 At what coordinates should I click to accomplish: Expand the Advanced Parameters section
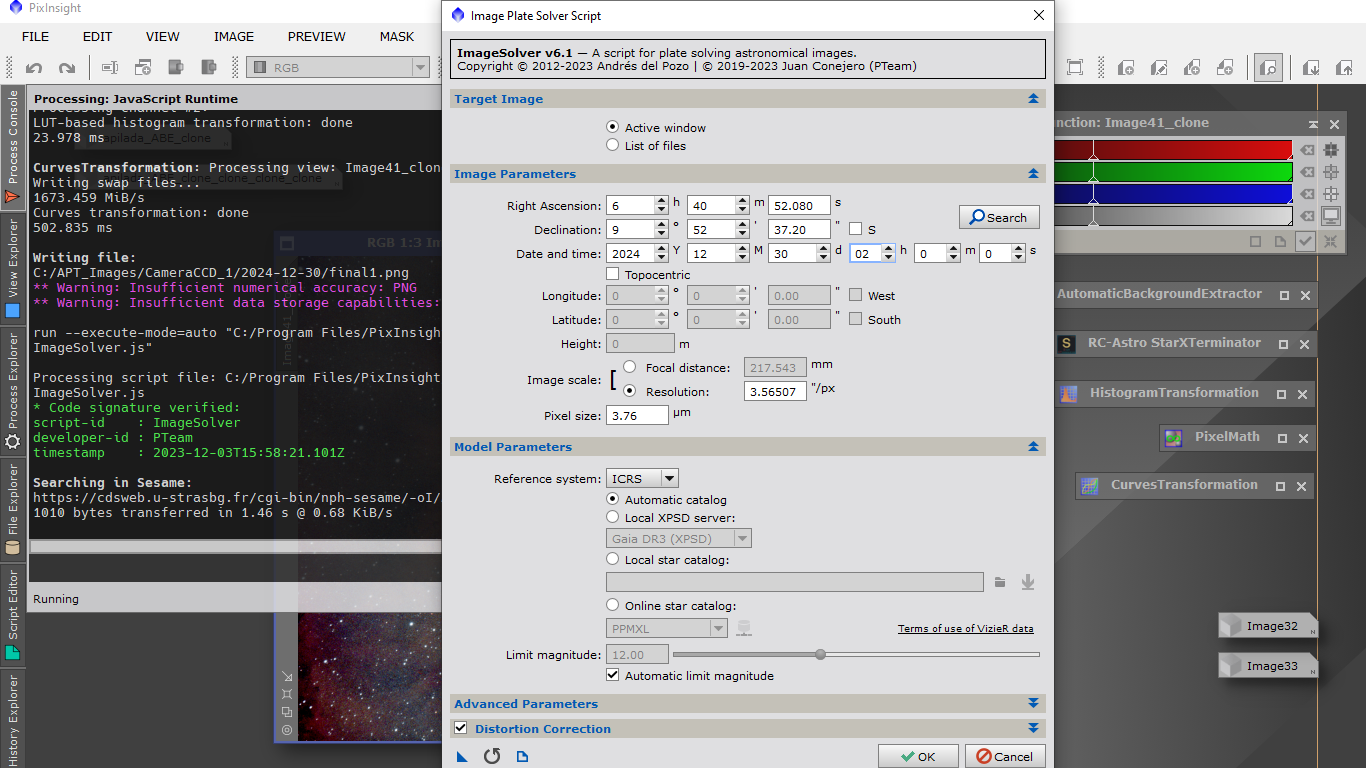1033,704
